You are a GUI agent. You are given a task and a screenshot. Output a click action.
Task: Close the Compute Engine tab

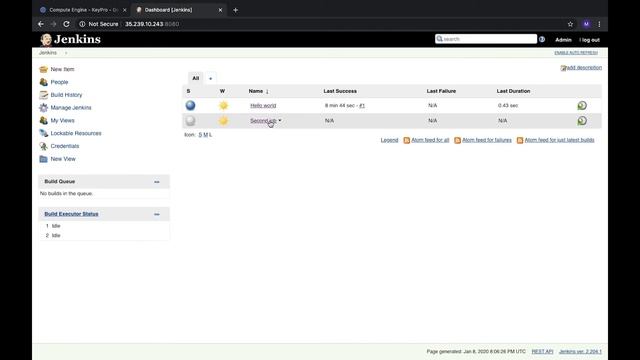point(124,10)
